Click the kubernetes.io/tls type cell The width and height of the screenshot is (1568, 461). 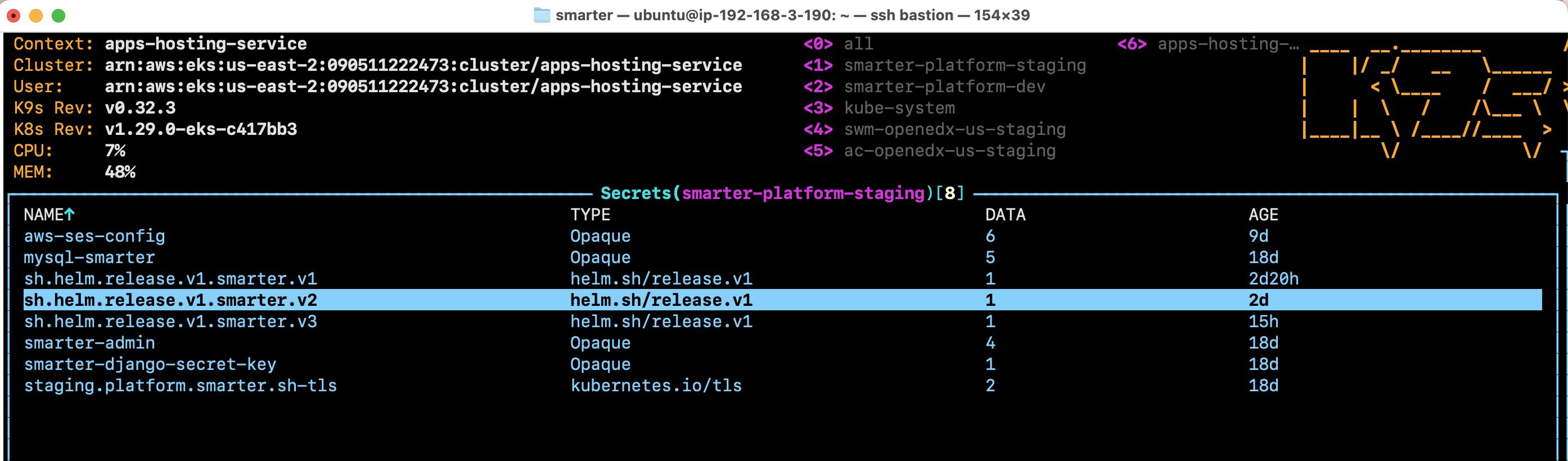coord(656,385)
